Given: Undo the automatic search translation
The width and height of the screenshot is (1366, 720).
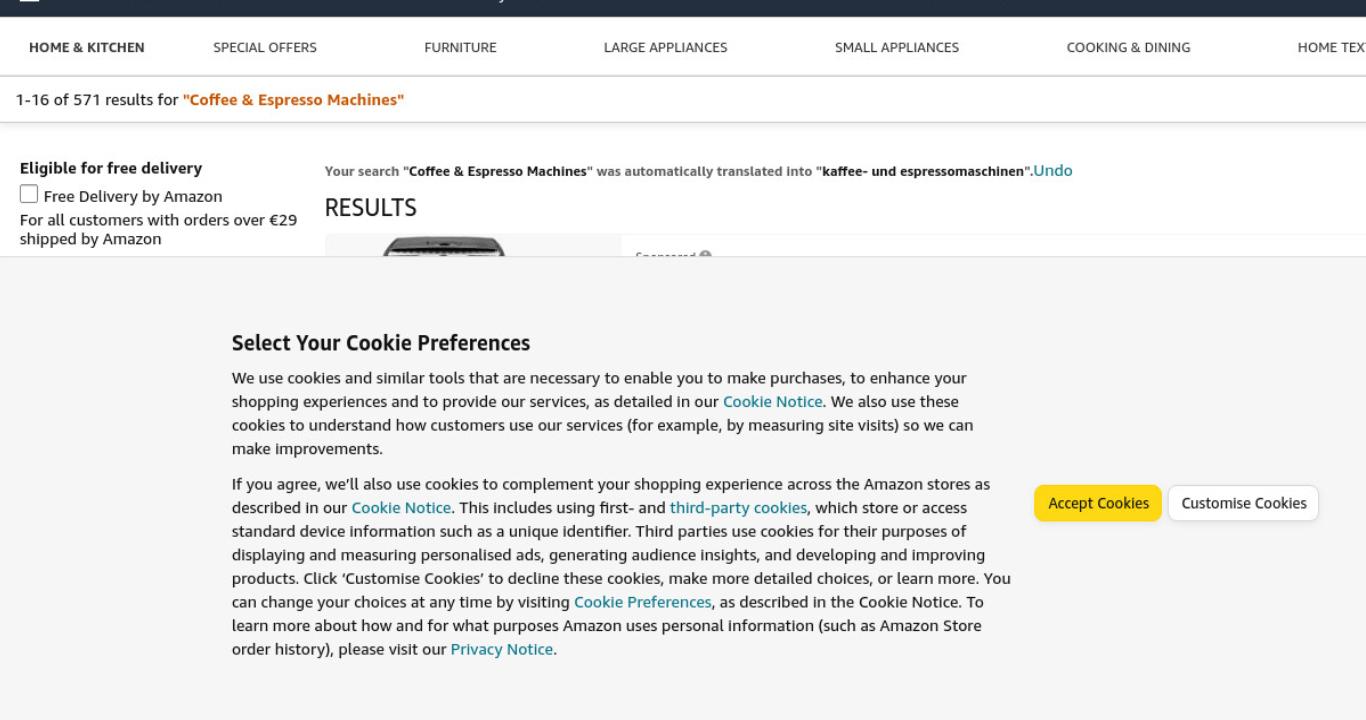Looking at the screenshot, I should pyautogui.click(x=1053, y=171).
